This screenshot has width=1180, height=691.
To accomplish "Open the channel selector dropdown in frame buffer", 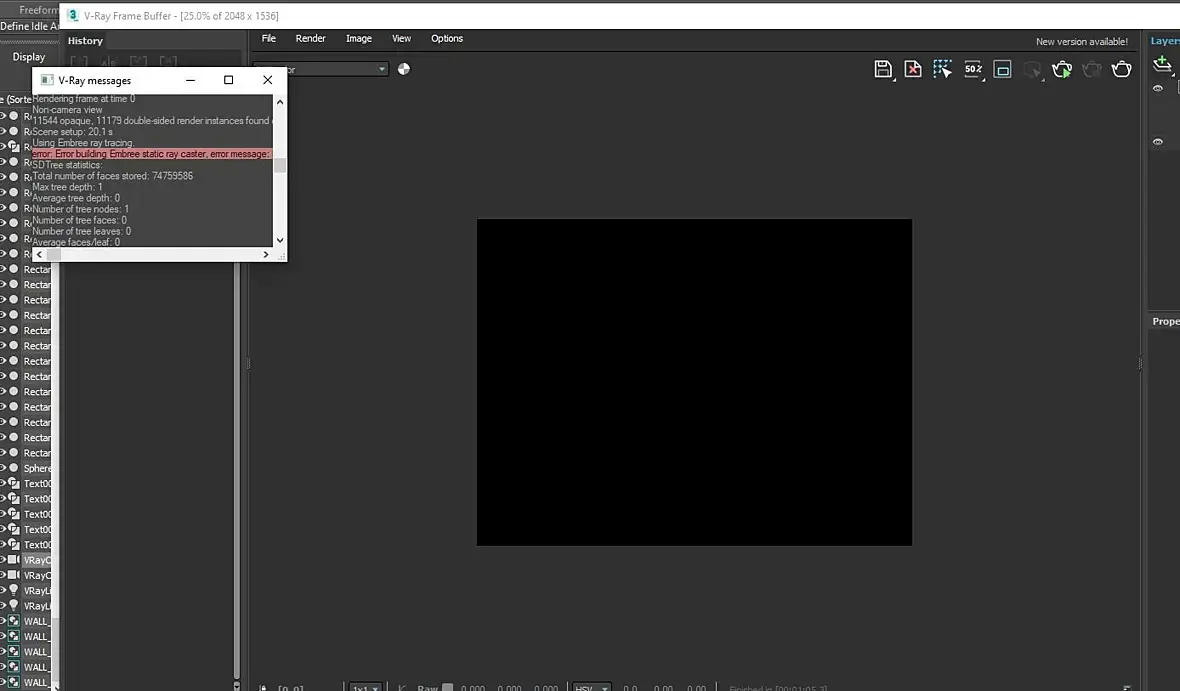I will tap(321, 69).
